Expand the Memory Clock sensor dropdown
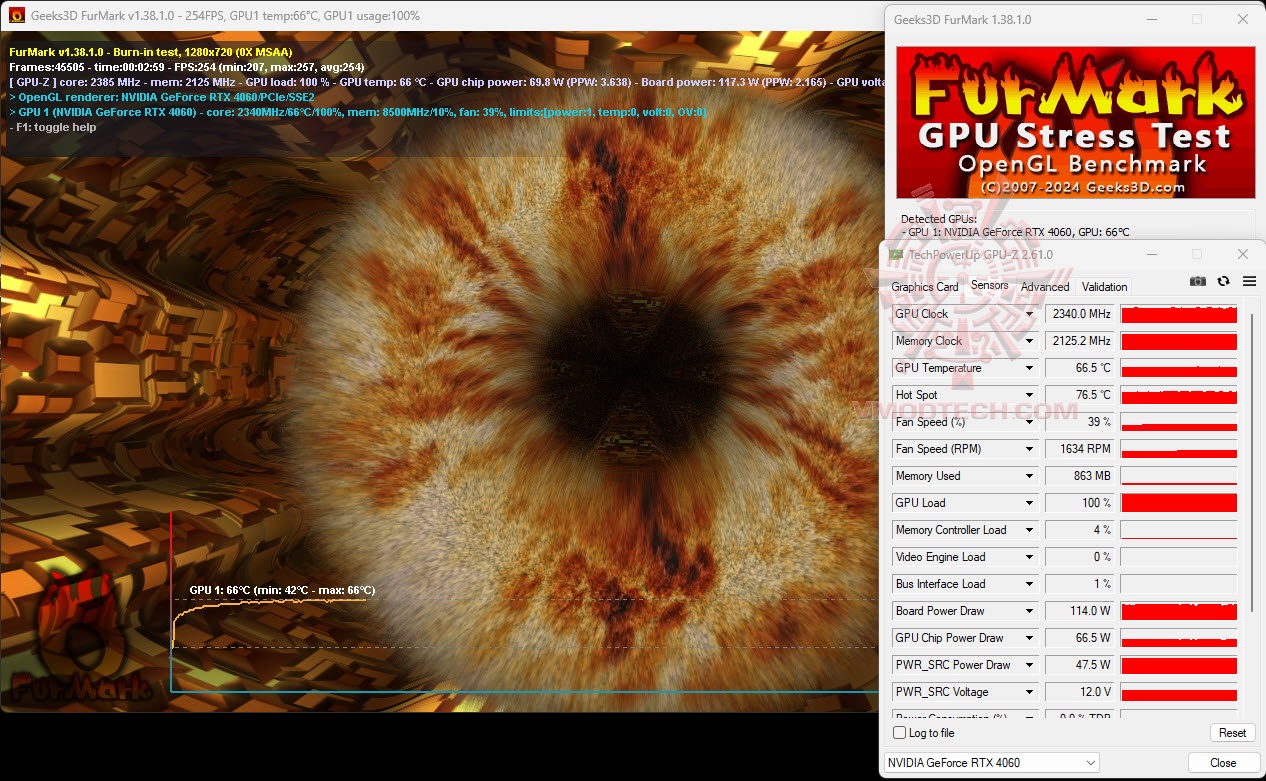The width and height of the screenshot is (1266, 781). coord(1029,341)
